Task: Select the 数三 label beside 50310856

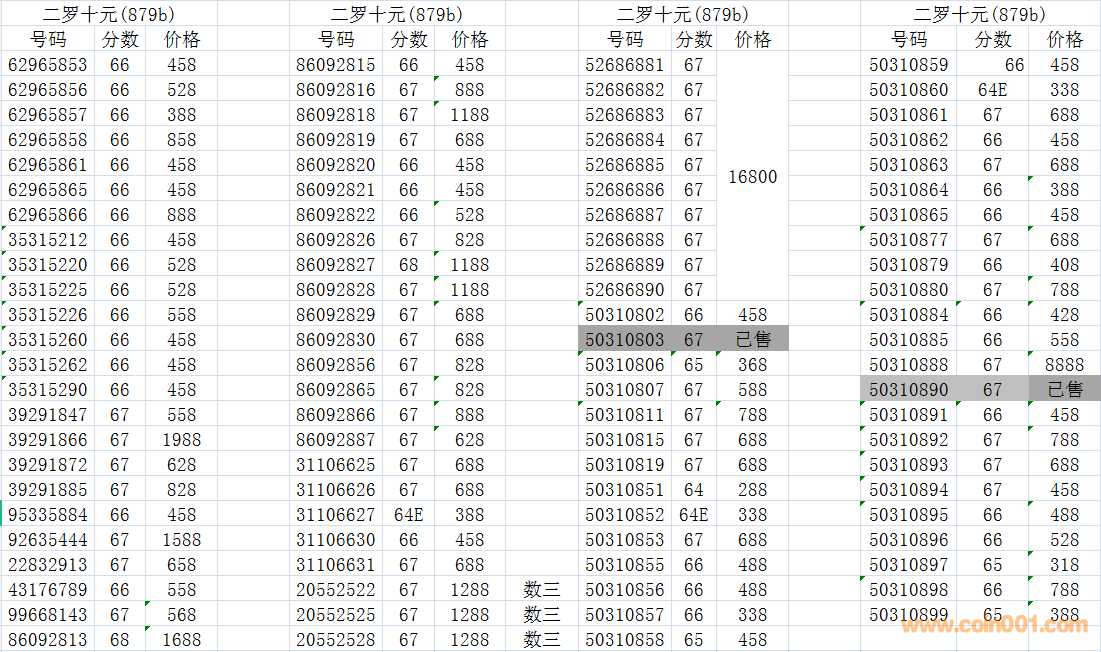Action: (542, 590)
